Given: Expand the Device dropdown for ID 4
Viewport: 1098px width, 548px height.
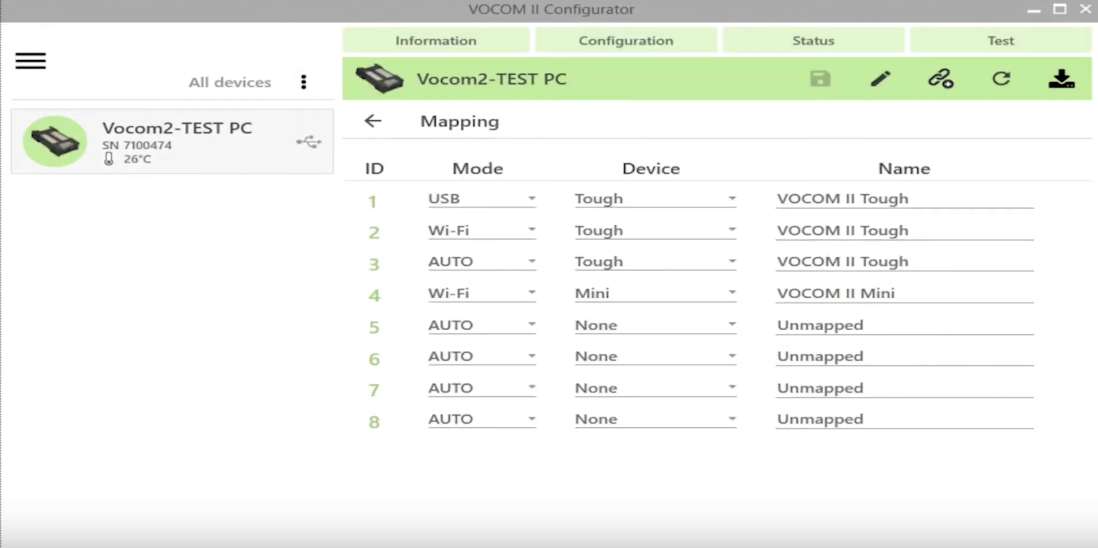Looking at the screenshot, I should 655,293.
